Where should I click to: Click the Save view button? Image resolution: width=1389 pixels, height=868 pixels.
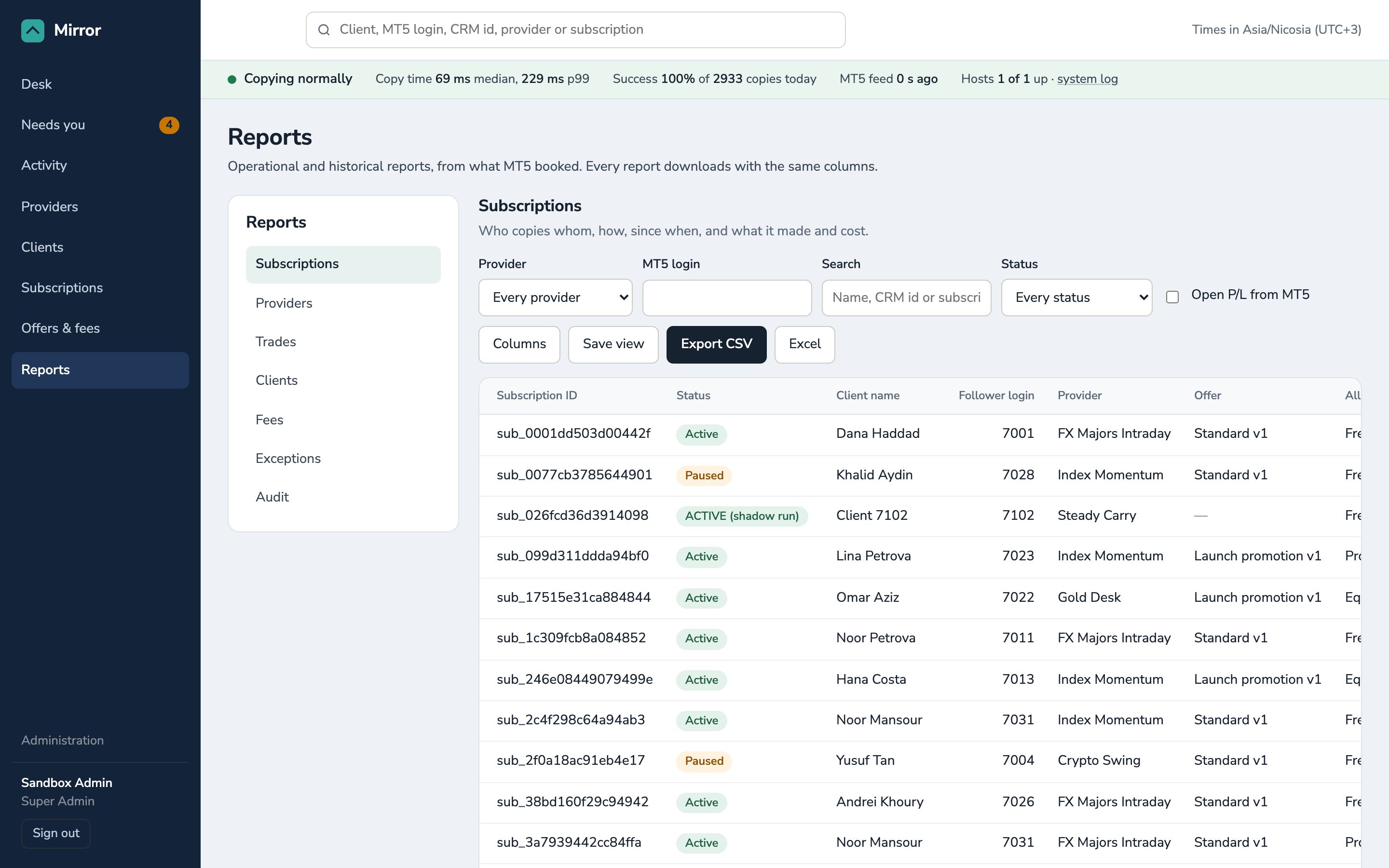pos(613,344)
